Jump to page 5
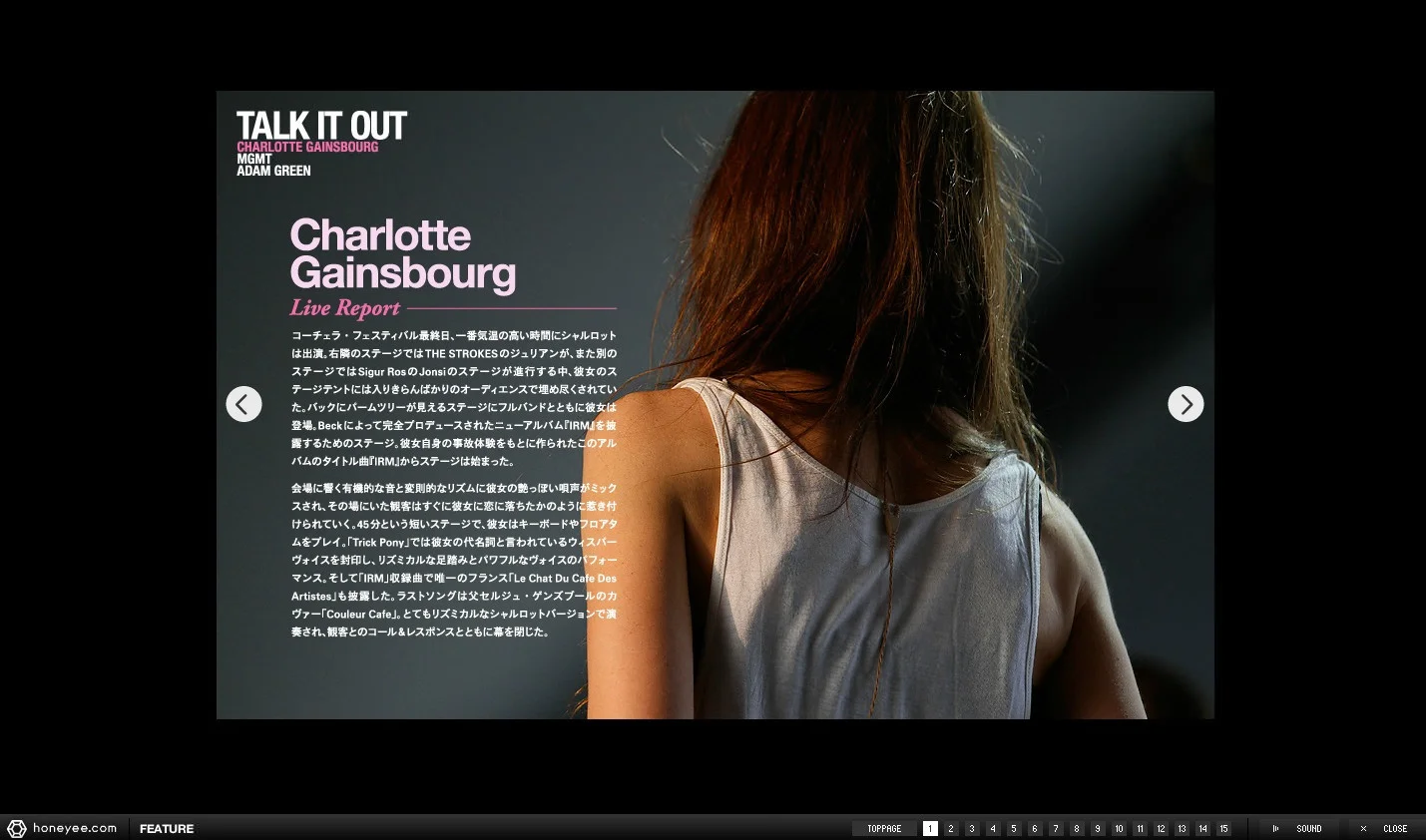Screen dimensions: 1426x840 point(1014,829)
